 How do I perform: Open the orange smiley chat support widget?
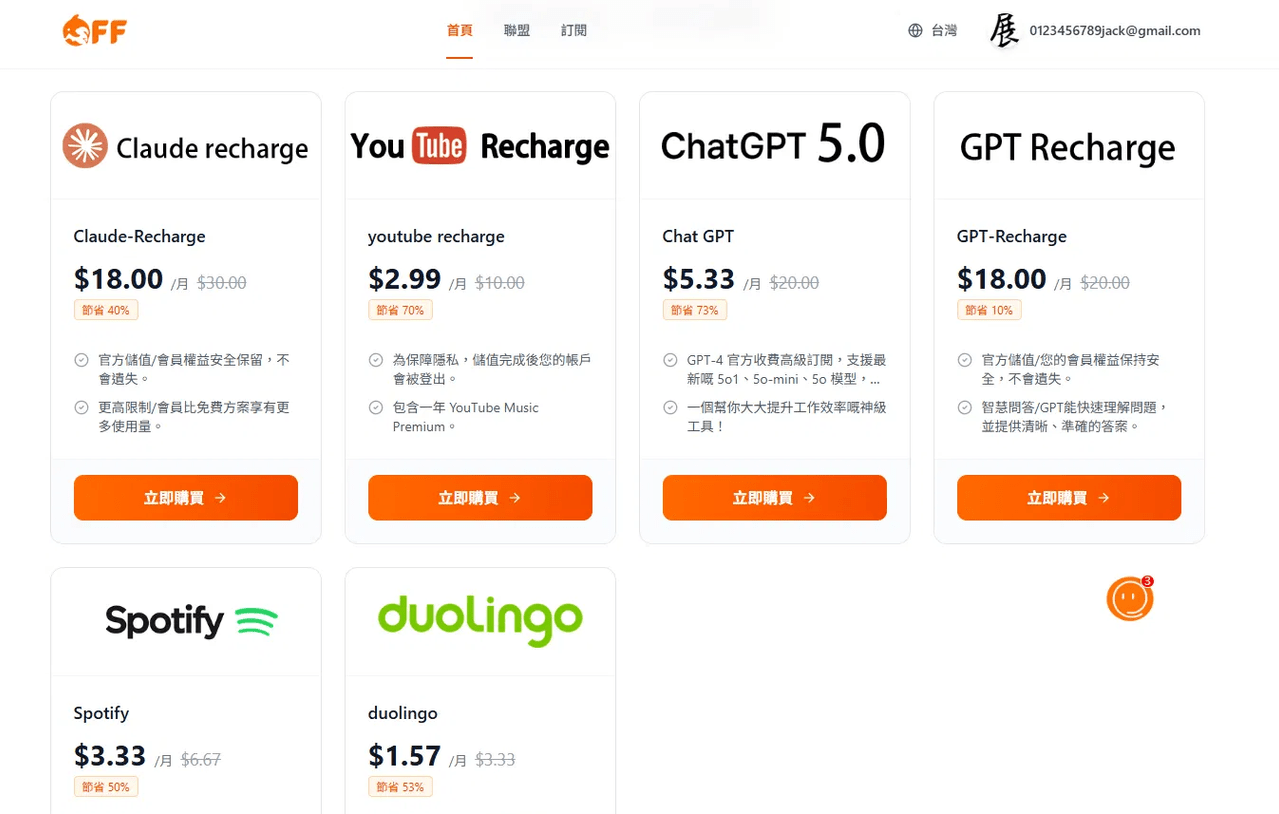pos(1130,598)
